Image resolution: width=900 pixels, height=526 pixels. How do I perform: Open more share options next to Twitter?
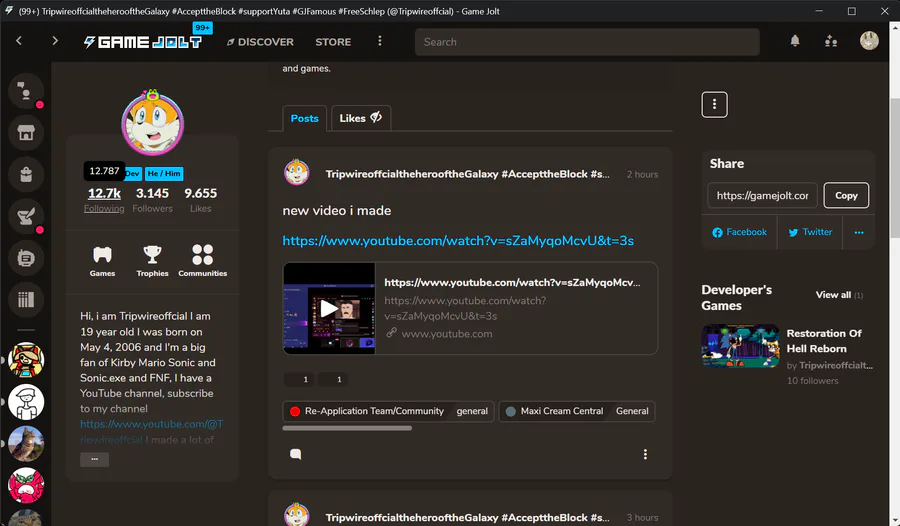pos(859,232)
